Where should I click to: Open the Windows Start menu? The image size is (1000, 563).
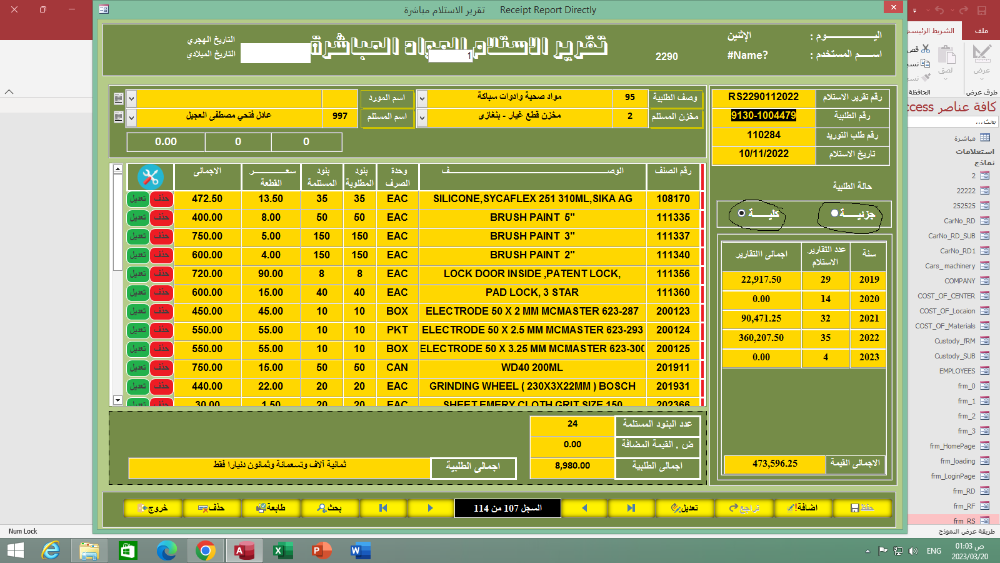[x=15, y=550]
